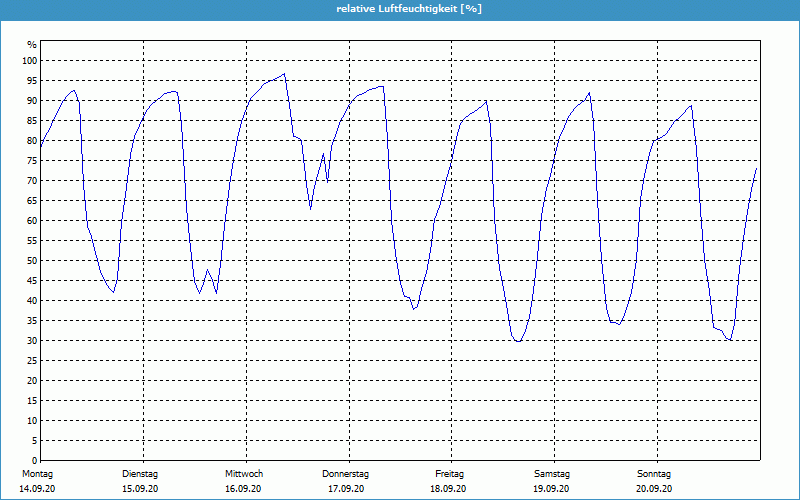Select the 'Mittwoch' day label

pos(244,473)
